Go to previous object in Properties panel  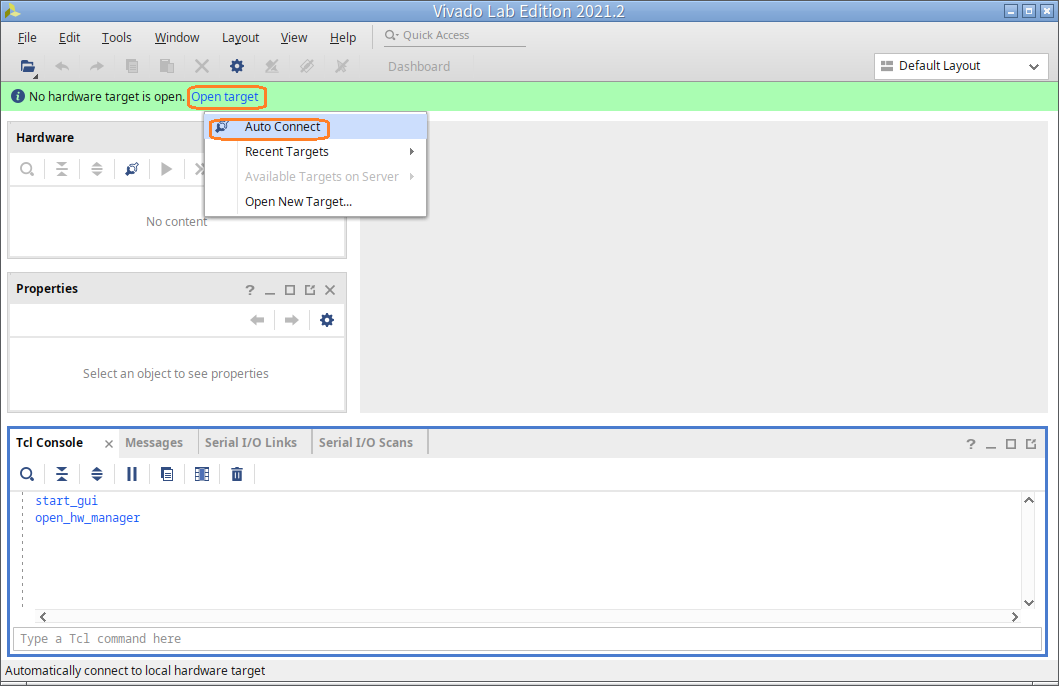point(257,320)
